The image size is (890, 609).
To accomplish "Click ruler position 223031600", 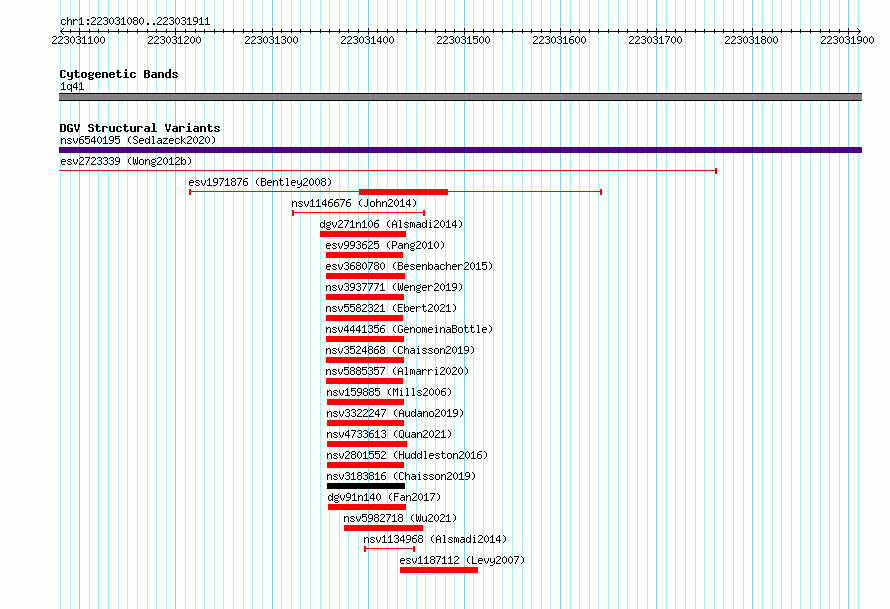I will [559, 40].
